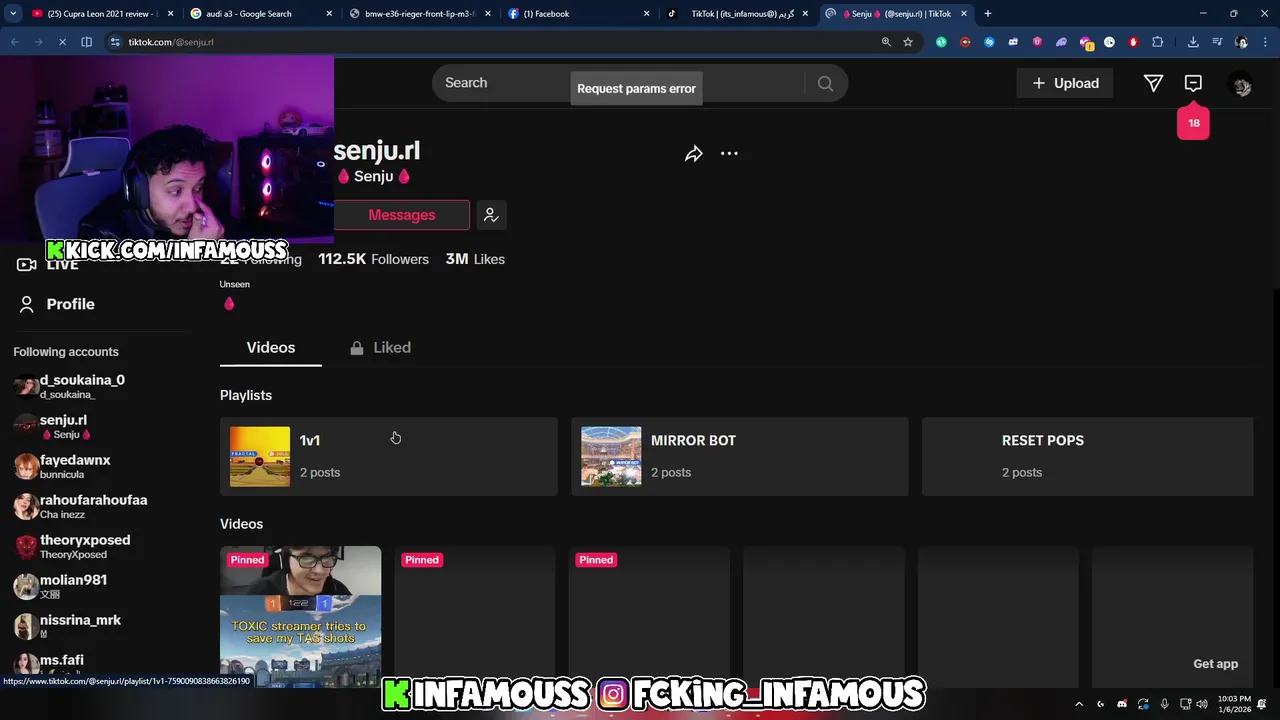
Task: Select the locked Liked tab
Action: coord(380,347)
